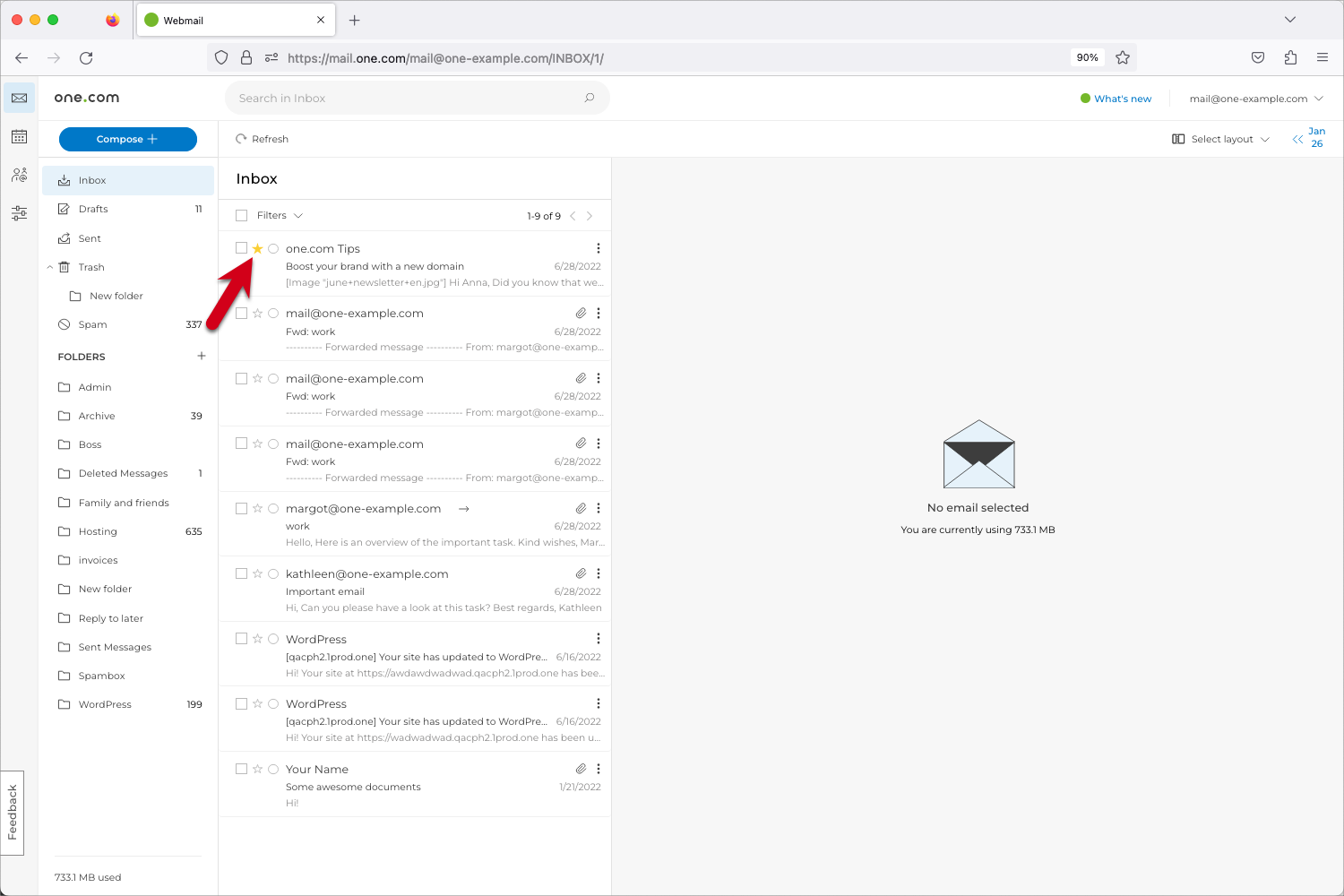
Task: Click the search magnifier icon
Action: click(x=589, y=99)
